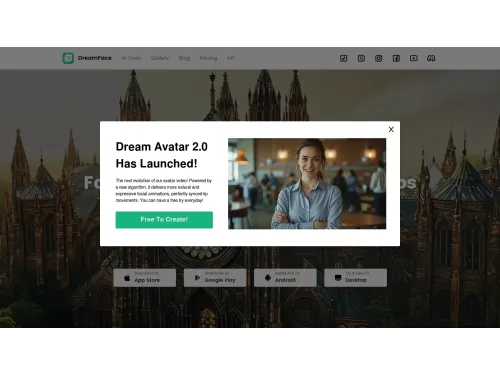Join via the Discord icon
This screenshot has width=500, height=375.
431,58
